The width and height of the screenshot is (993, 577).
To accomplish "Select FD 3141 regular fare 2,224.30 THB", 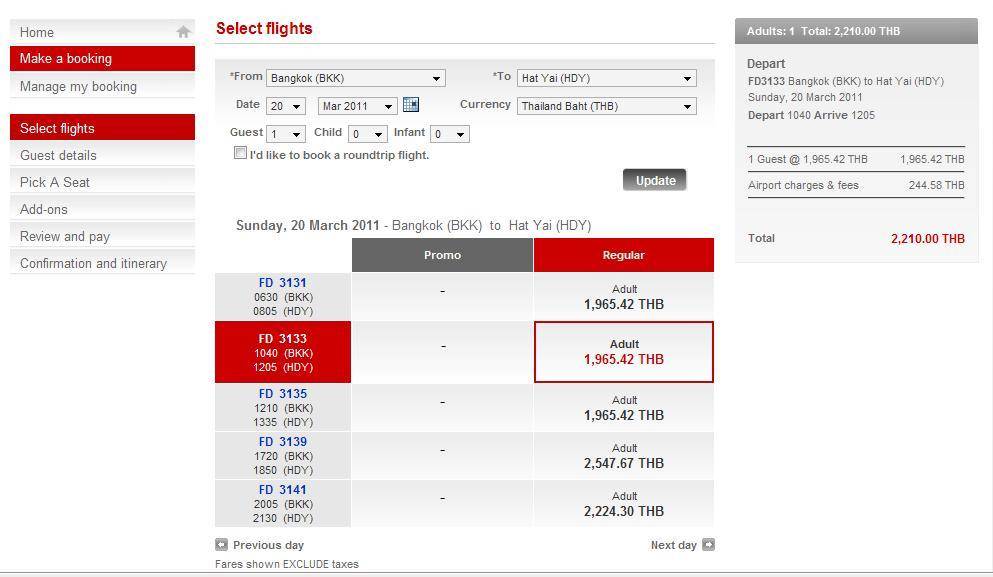I will point(624,504).
